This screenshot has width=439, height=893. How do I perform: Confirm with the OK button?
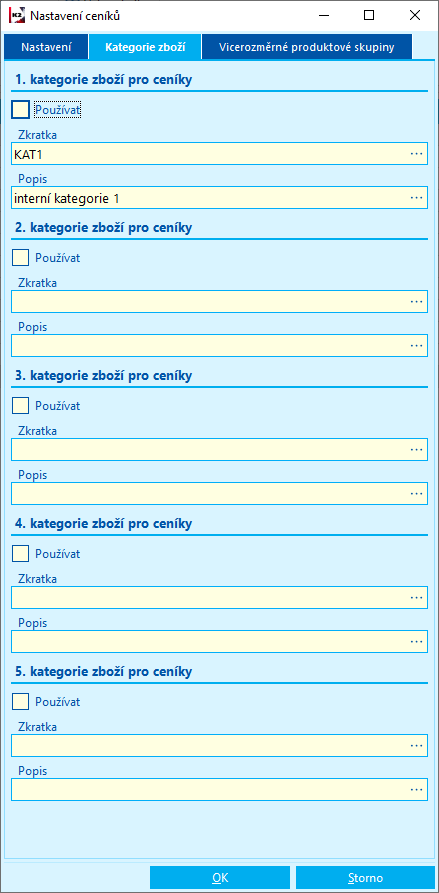[220, 878]
